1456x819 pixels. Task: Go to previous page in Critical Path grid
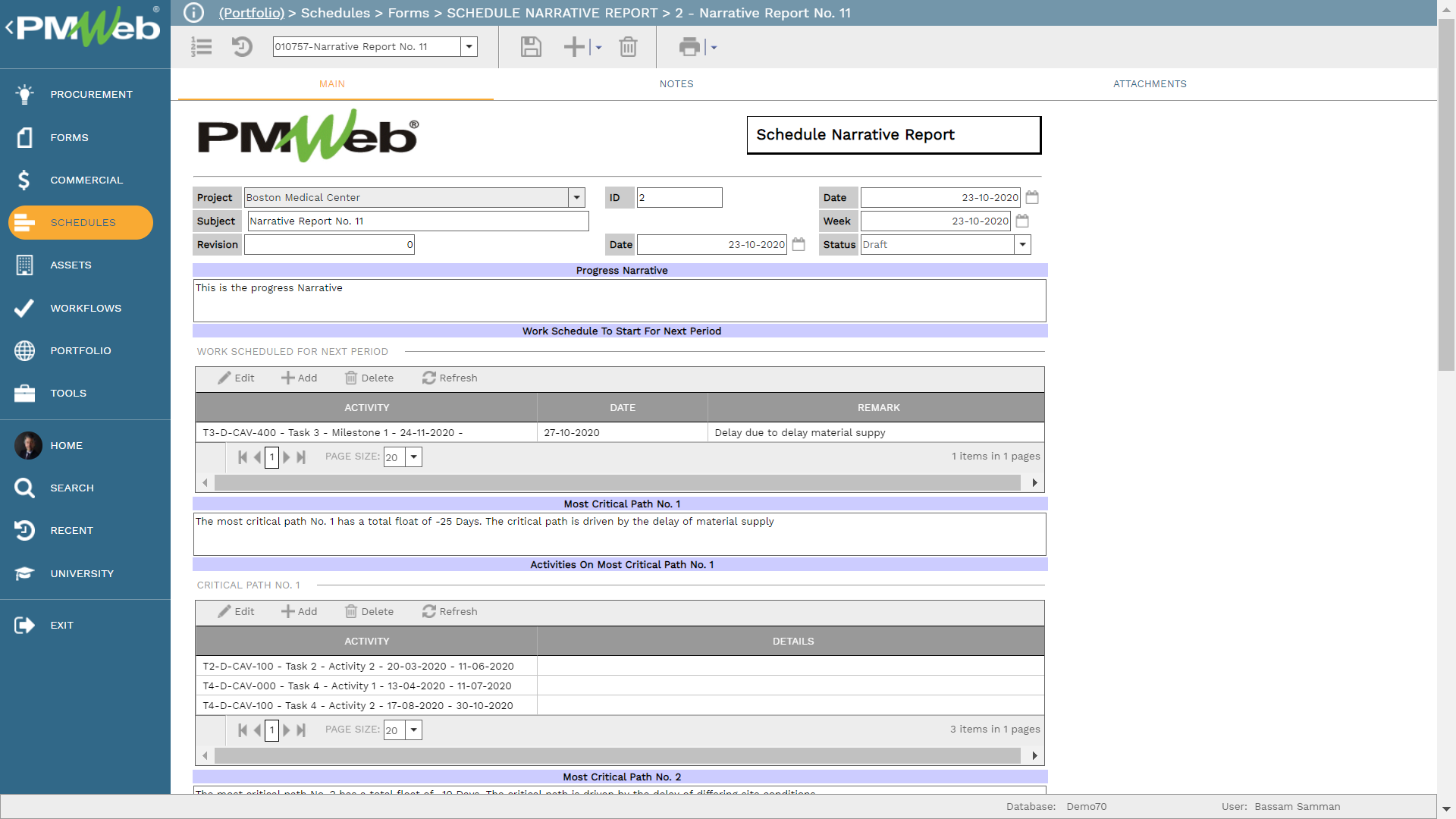pos(258,730)
